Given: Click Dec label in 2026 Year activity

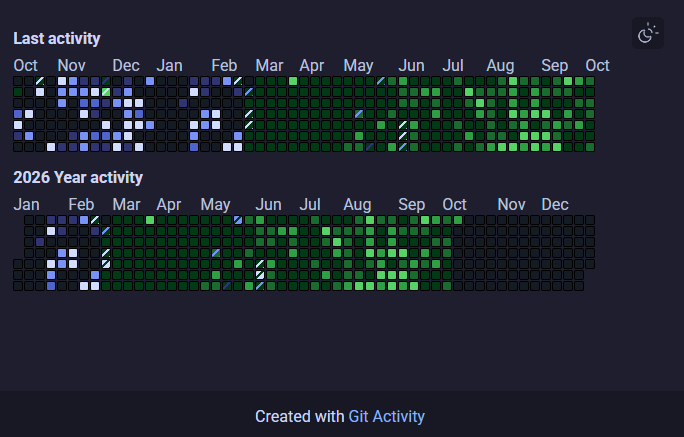Looking at the screenshot, I should 555,205.
